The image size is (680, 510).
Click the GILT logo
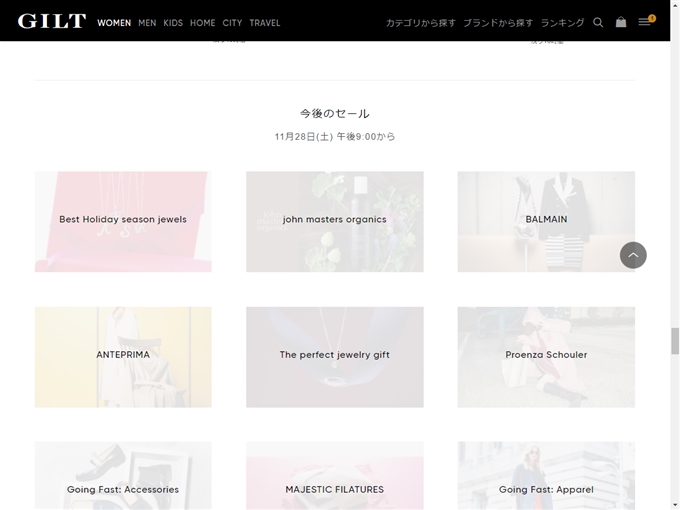[52, 21]
